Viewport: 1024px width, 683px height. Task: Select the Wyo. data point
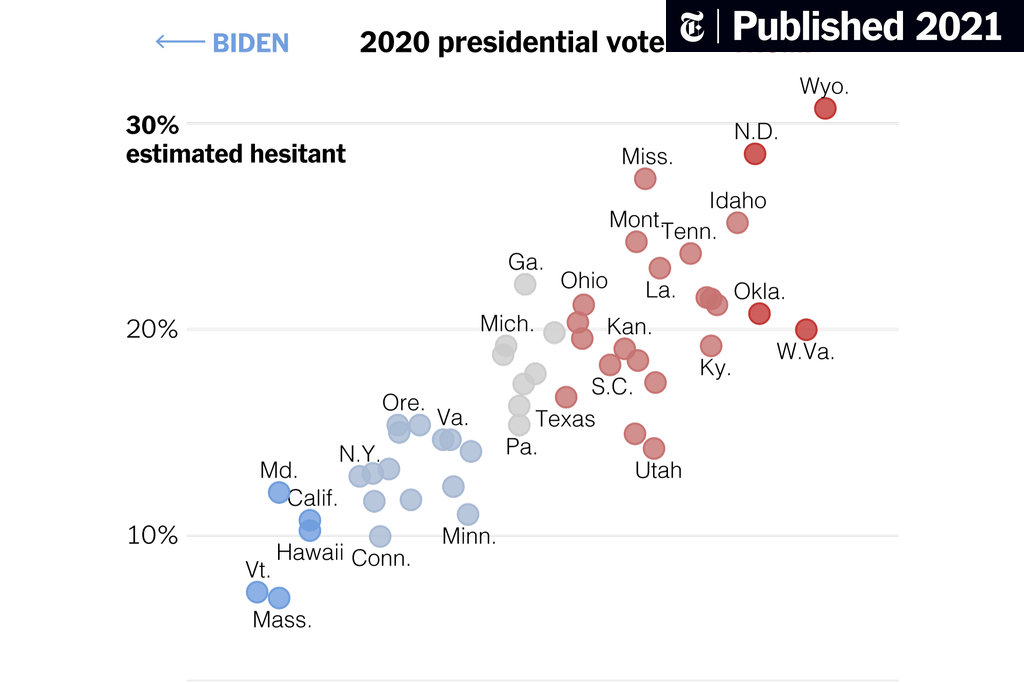click(825, 108)
